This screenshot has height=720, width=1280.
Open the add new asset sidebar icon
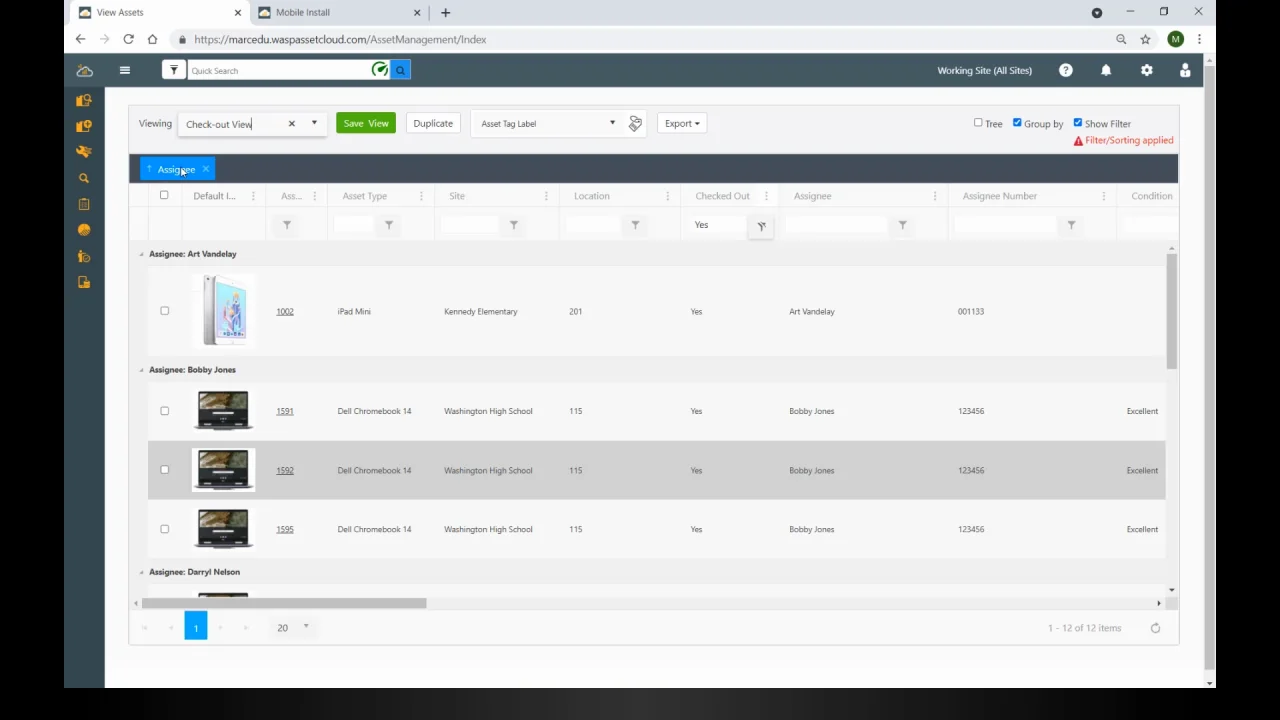84,126
